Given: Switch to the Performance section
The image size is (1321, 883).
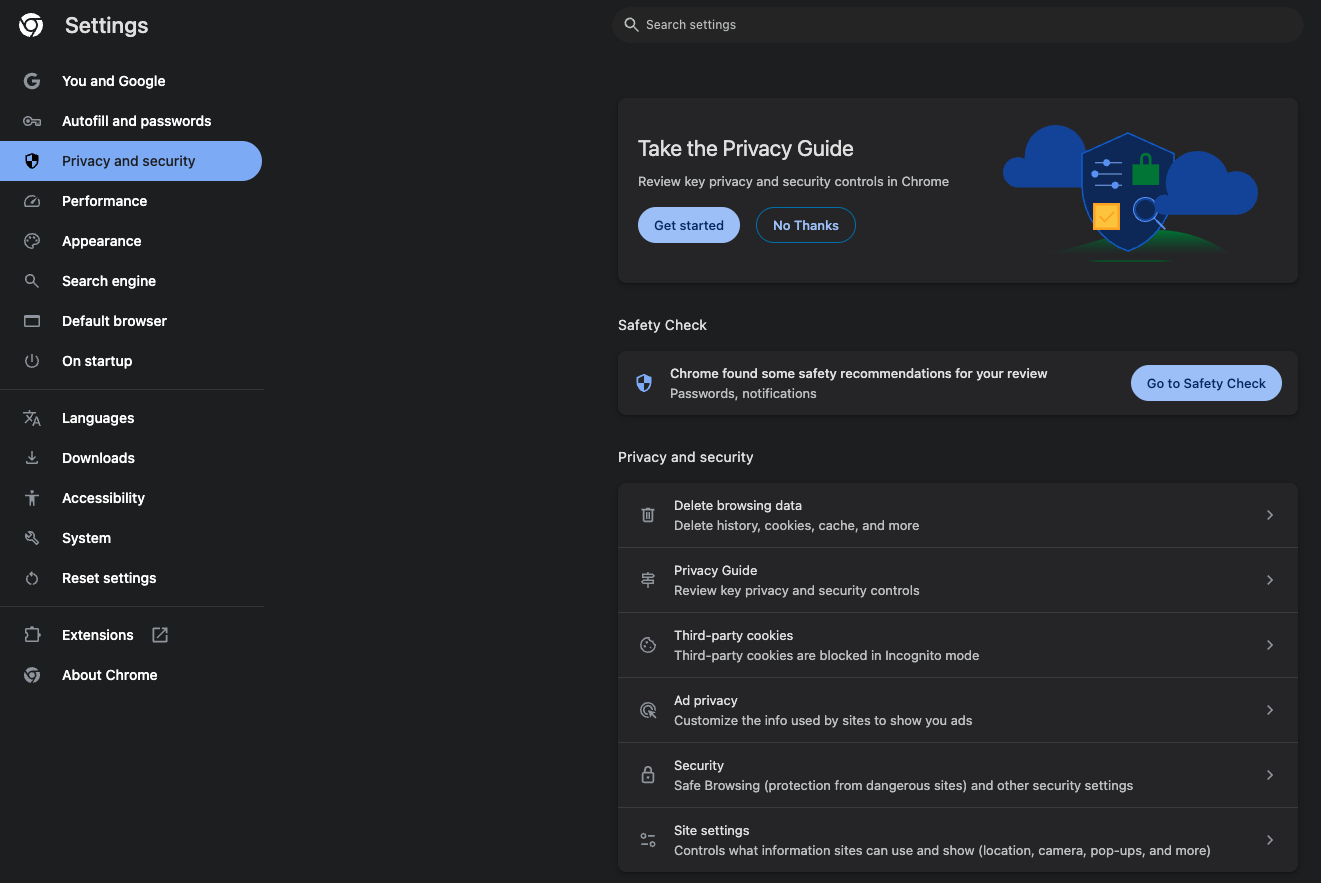Looking at the screenshot, I should tap(131, 201).
